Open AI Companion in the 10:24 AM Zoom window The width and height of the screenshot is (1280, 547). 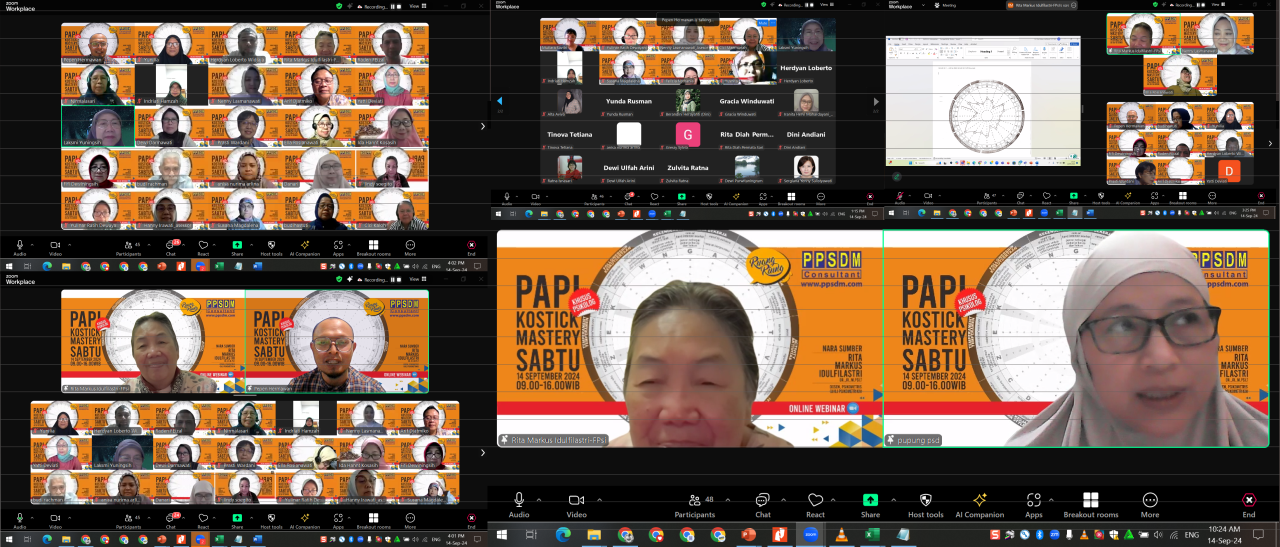(x=980, y=505)
